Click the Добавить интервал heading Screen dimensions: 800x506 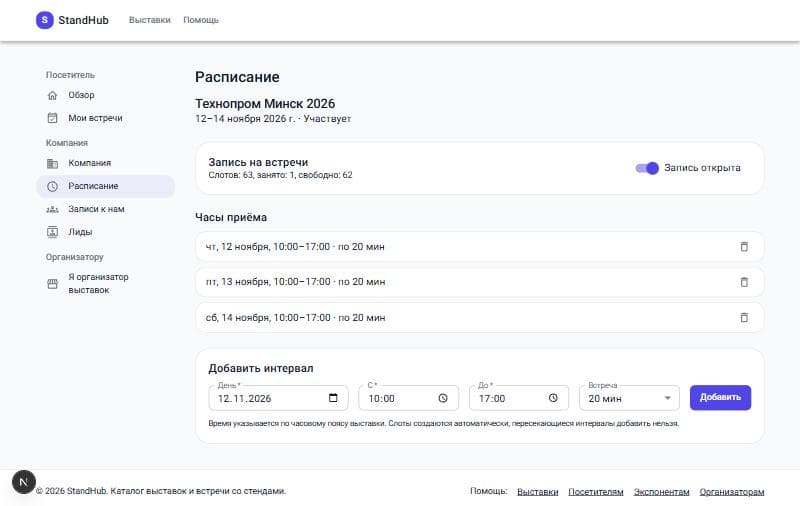(261, 368)
